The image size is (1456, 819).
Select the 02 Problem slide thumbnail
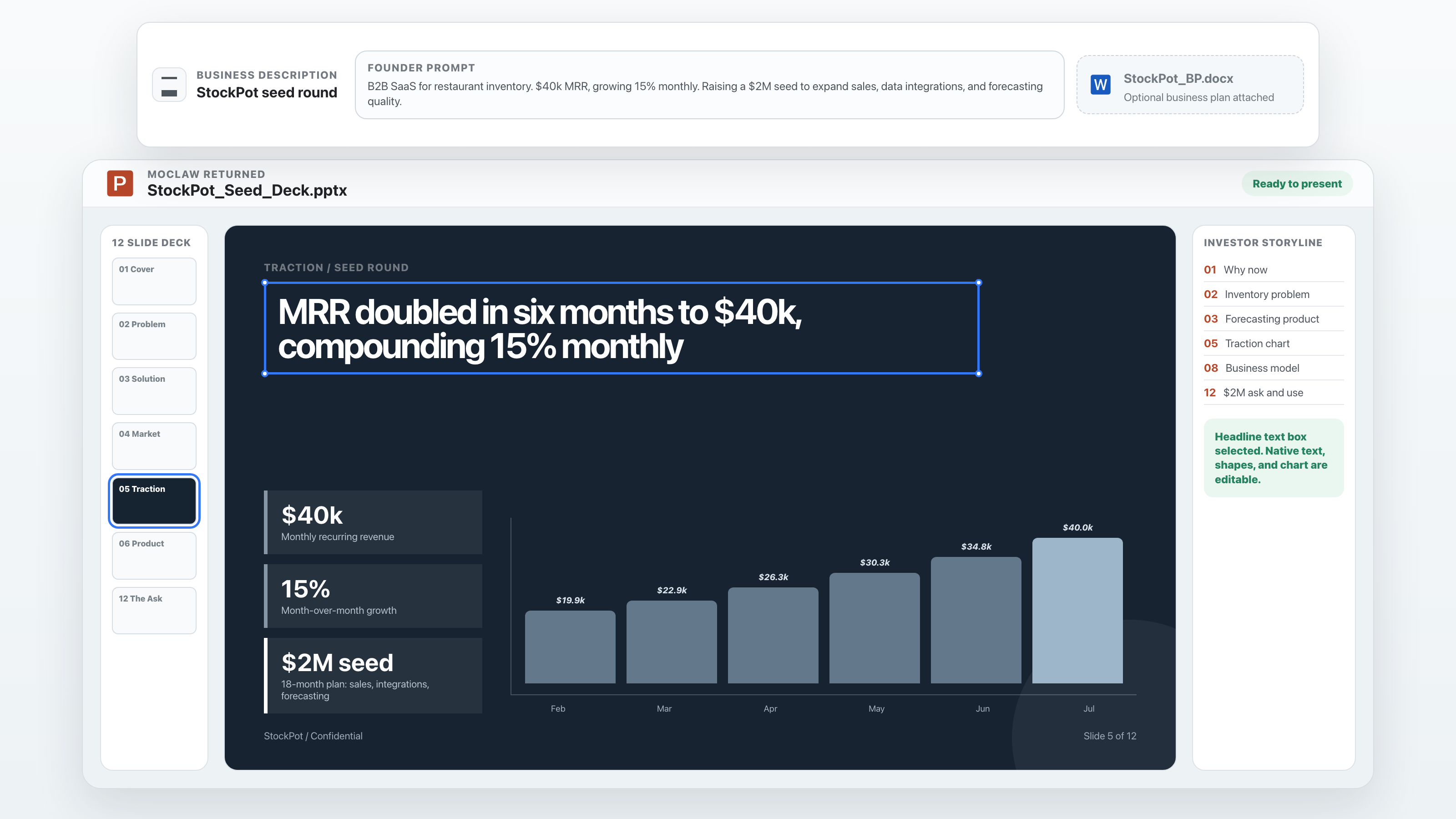[x=154, y=336]
